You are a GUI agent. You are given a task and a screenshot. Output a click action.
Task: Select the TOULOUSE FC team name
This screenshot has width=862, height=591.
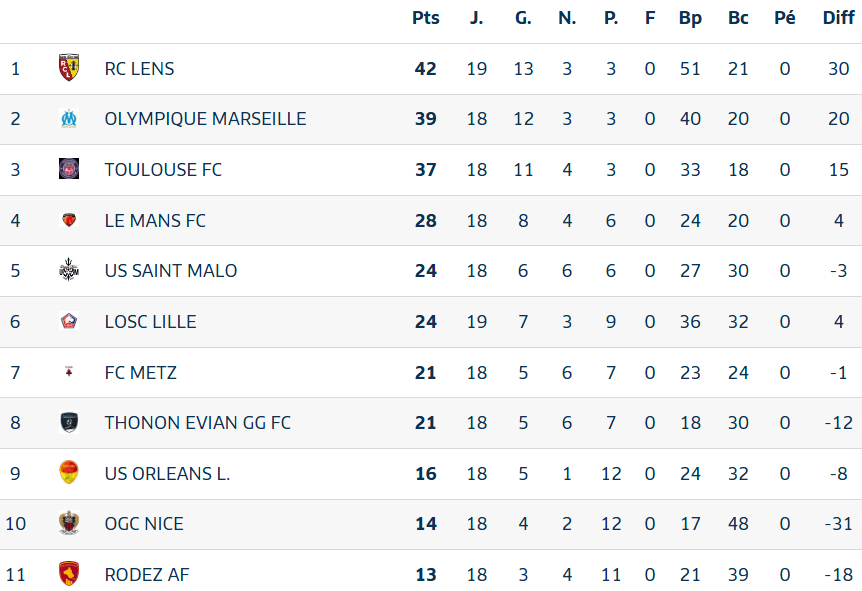(x=163, y=169)
